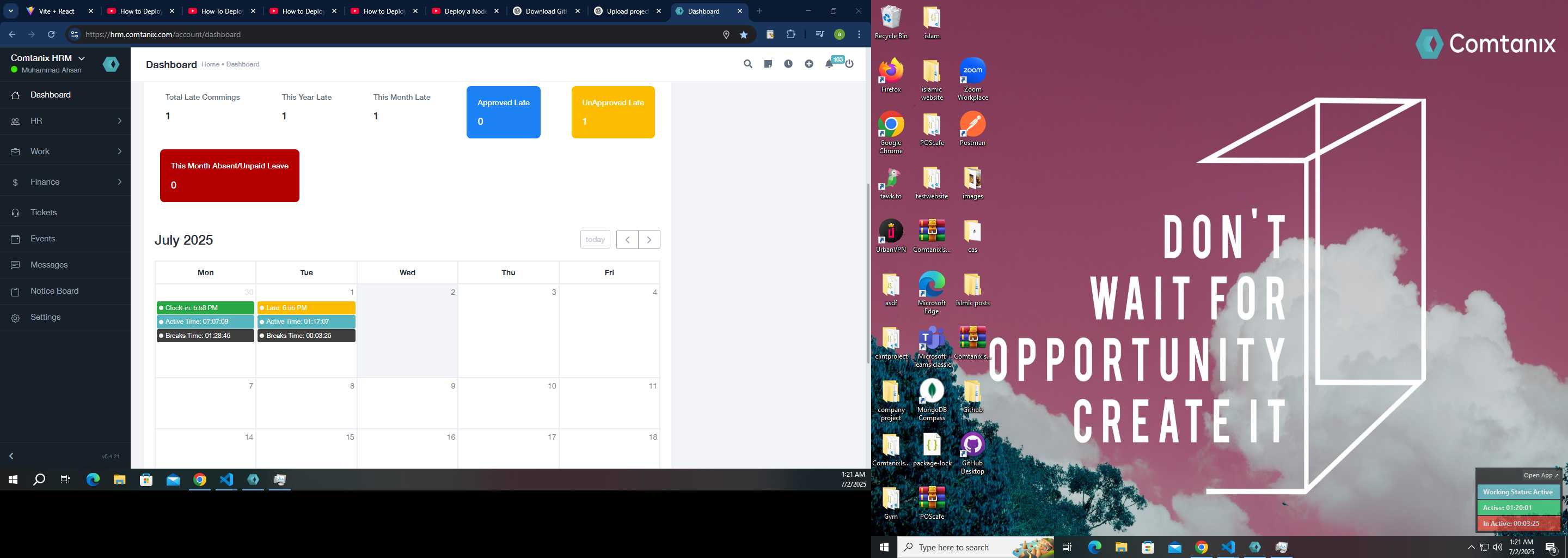Viewport: 1568px width, 558px height.
Task: Click the calendar today button
Action: click(595, 239)
